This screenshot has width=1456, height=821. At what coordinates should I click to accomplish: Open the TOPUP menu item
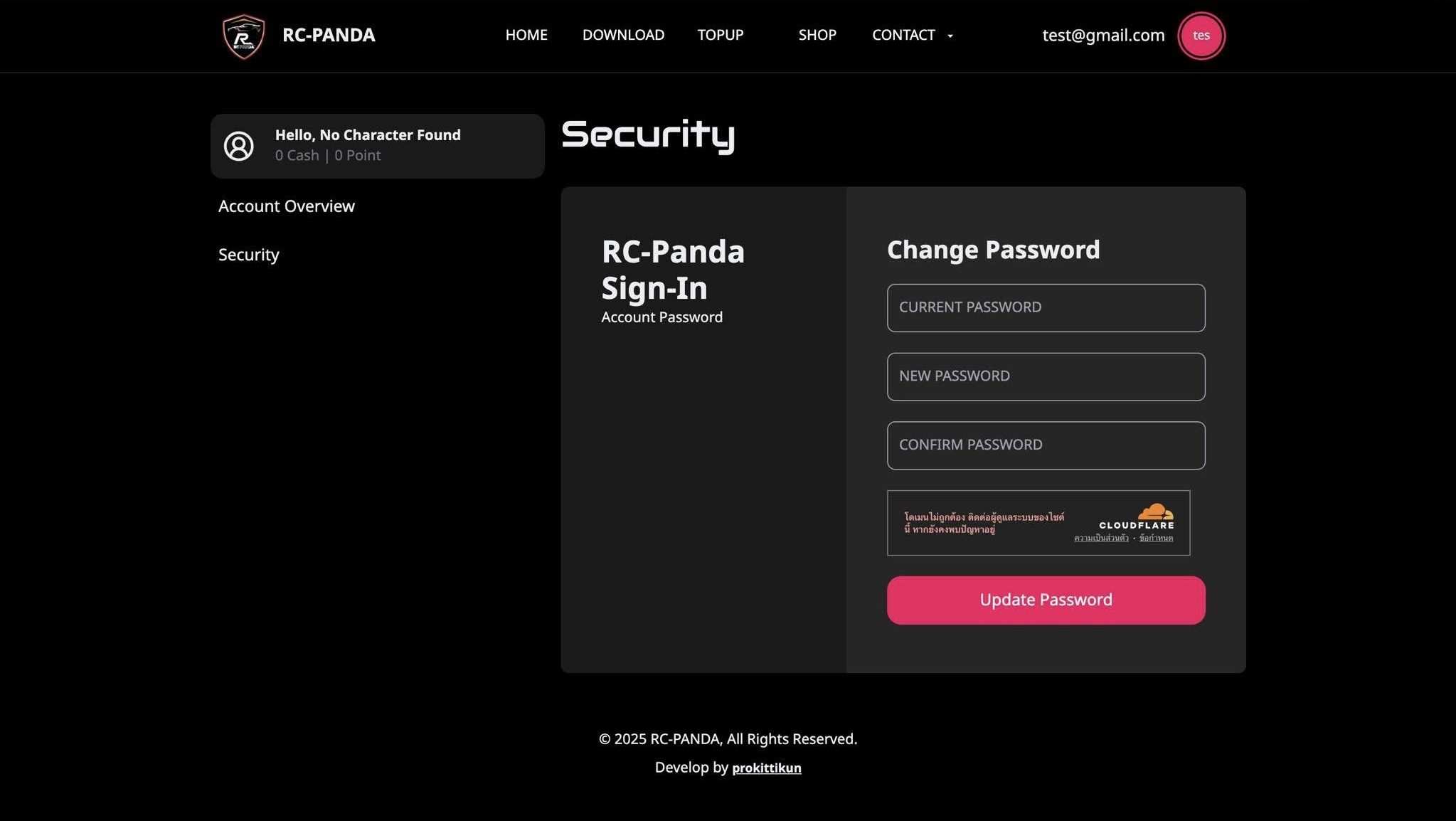[x=720, y=35]
